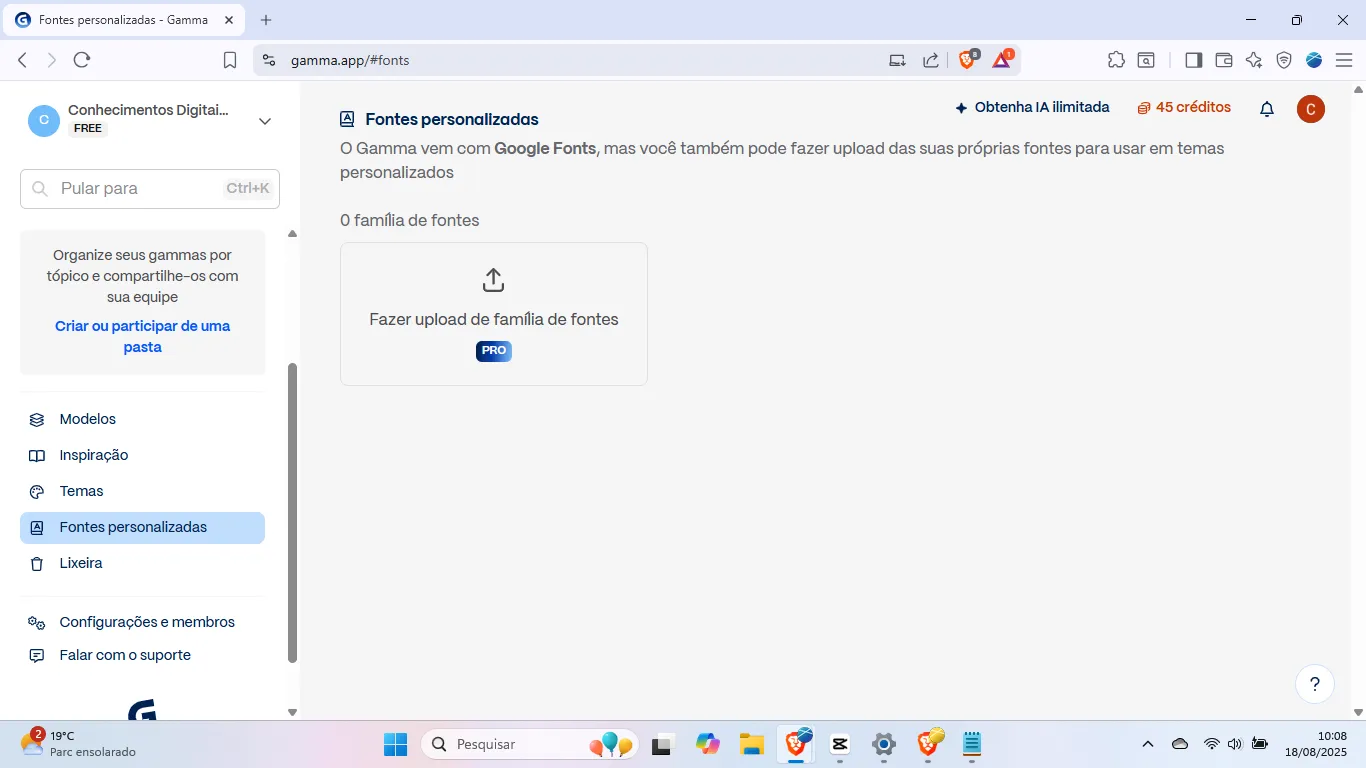Reload the page with the browser refresh icon

tap(82, 60)
